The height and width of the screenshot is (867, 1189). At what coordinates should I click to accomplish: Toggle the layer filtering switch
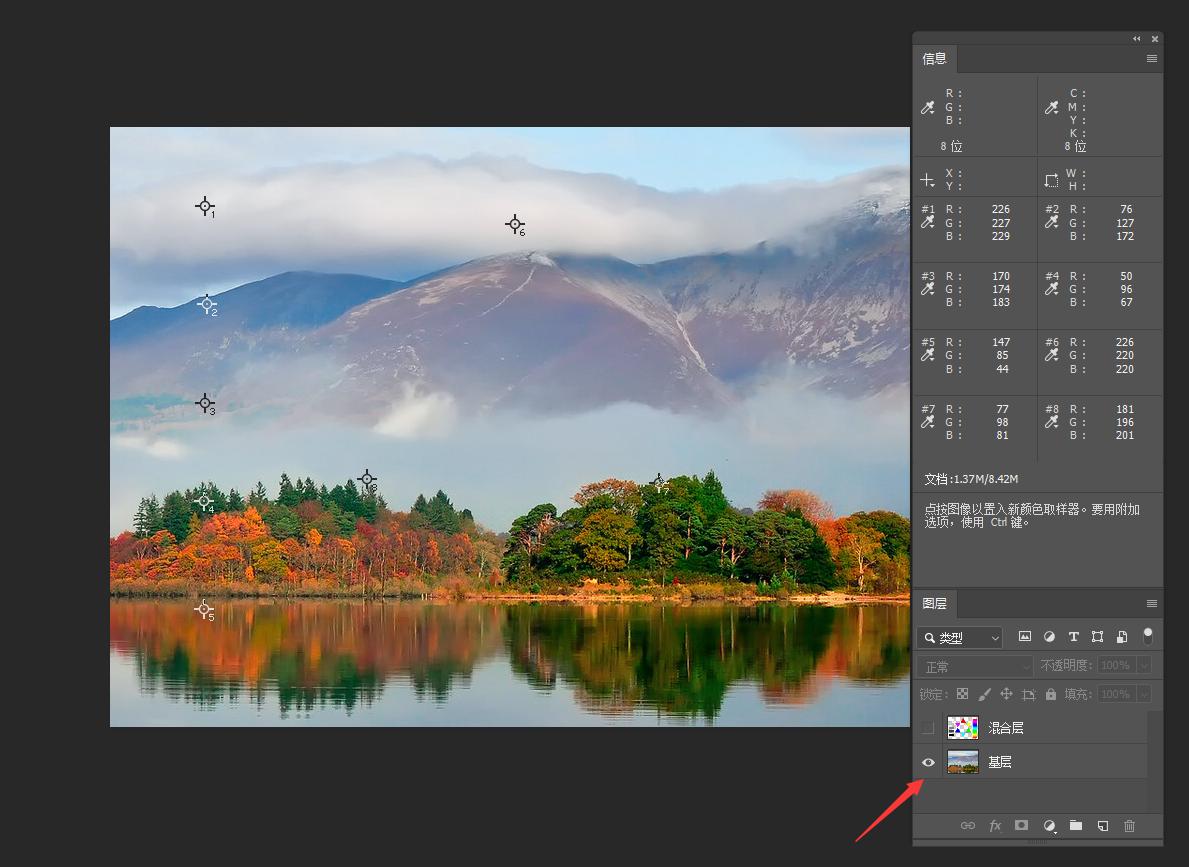click(1148, 636)
